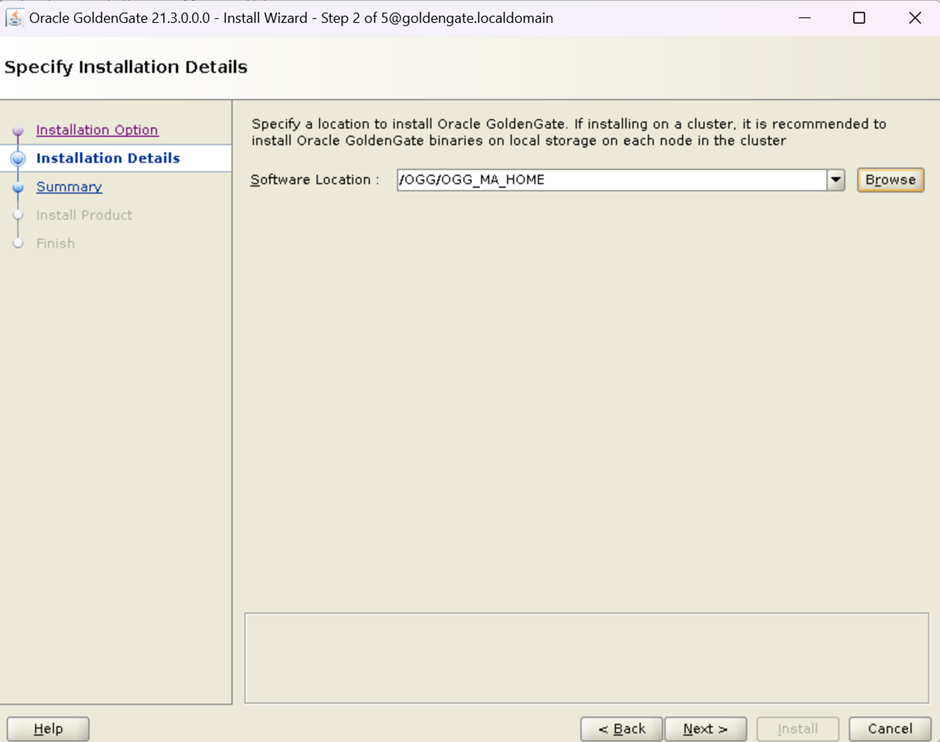The image size is (940, 742).
Task: Minimize the Install Wizard window
Action: point(803,18)
